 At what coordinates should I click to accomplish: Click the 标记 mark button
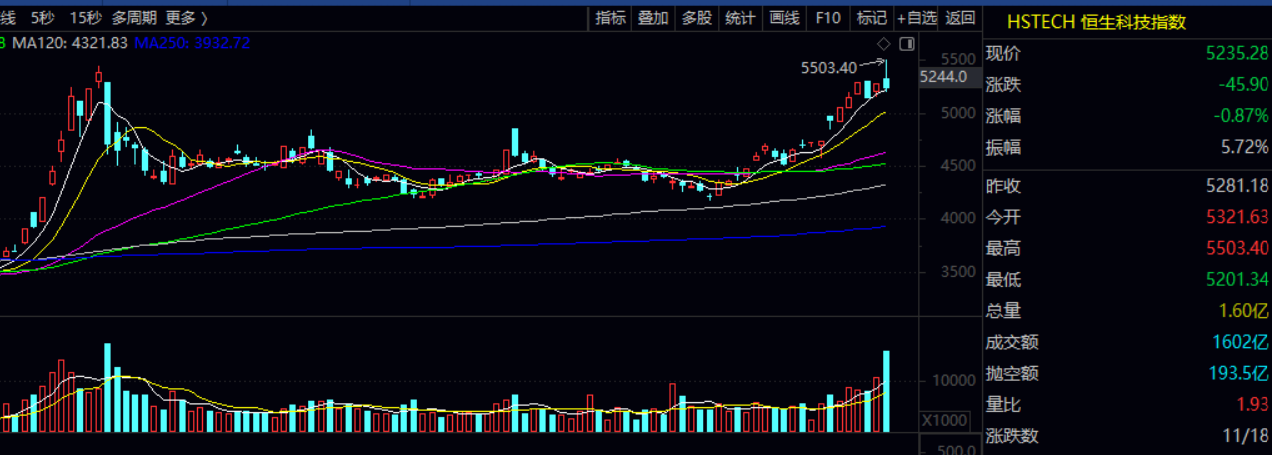[x=872, y=17]
